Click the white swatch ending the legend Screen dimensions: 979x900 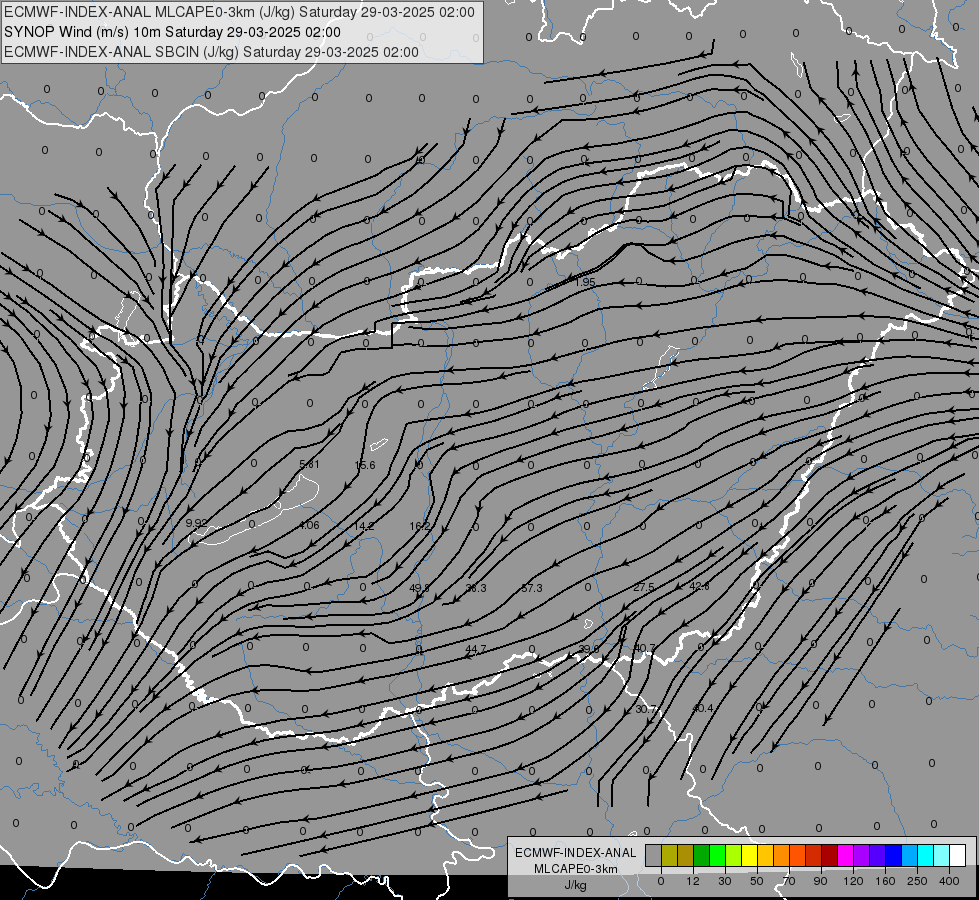click(x=958, y=855)
